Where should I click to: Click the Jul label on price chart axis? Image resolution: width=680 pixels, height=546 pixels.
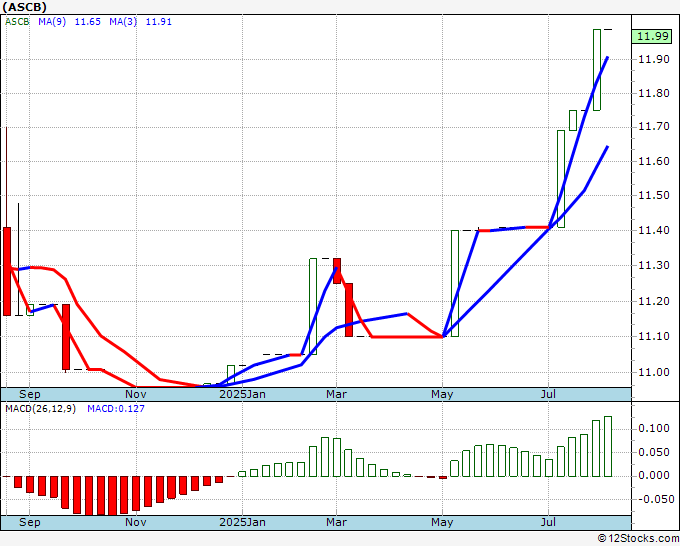point(548,394)
